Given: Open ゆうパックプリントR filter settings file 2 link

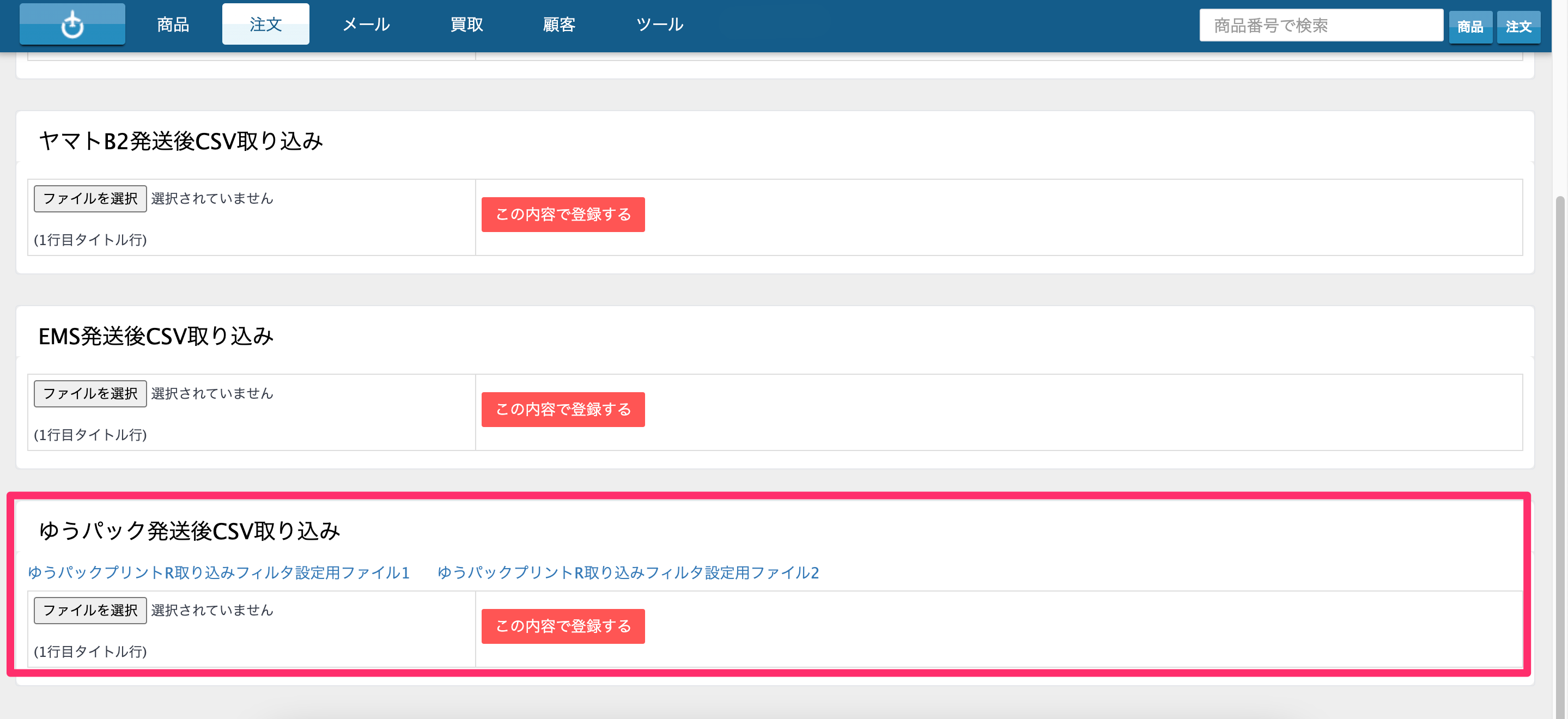Looking at the screenshot, I should tap(628, 572).
